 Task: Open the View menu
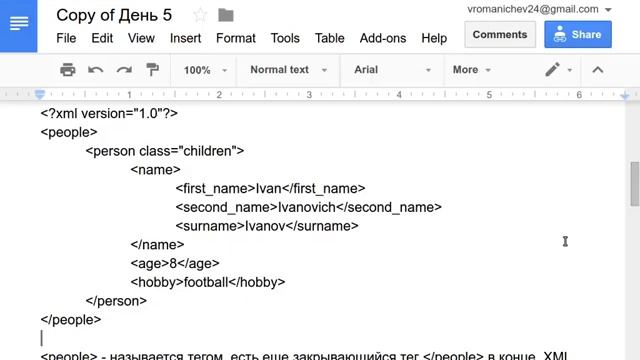(141, 38)
